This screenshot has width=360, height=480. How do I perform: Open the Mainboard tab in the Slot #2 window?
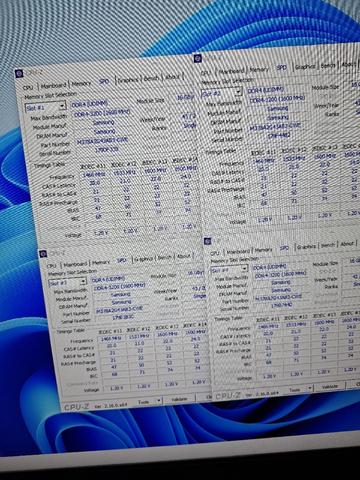232,71
